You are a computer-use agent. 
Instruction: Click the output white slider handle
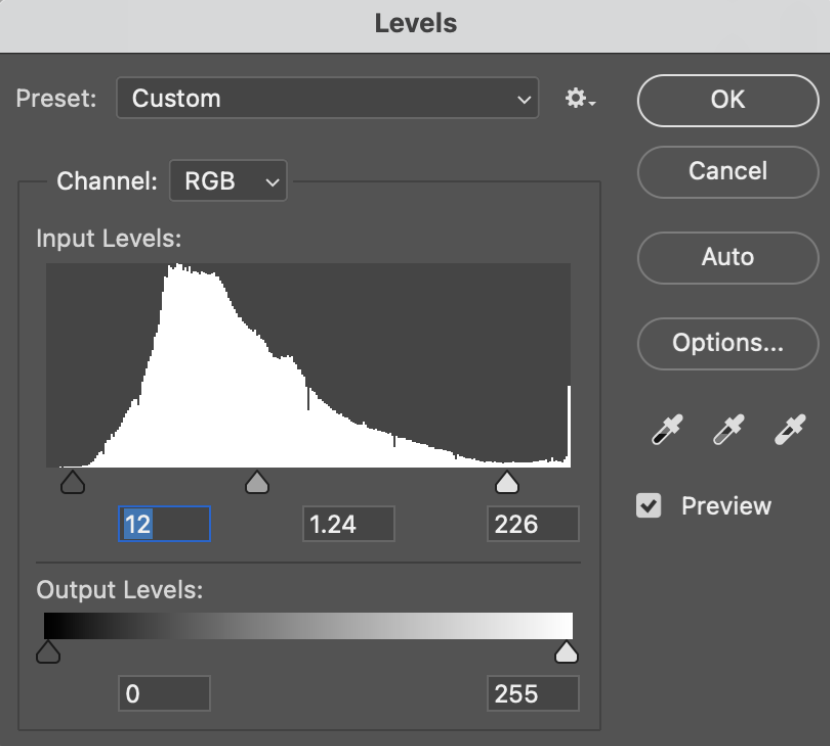pos(566,652)
